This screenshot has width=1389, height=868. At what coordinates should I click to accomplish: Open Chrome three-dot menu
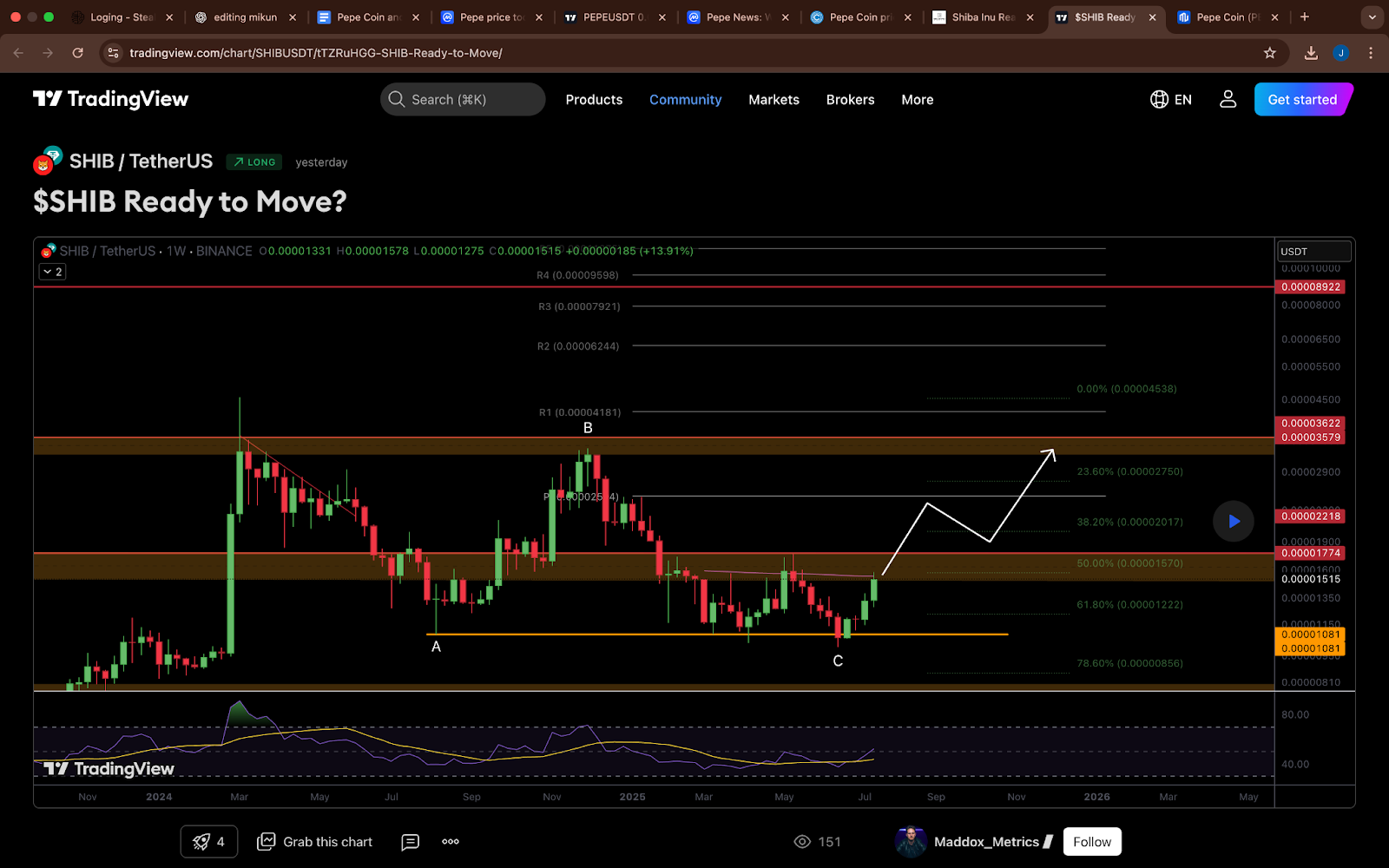click(1371, 53)
